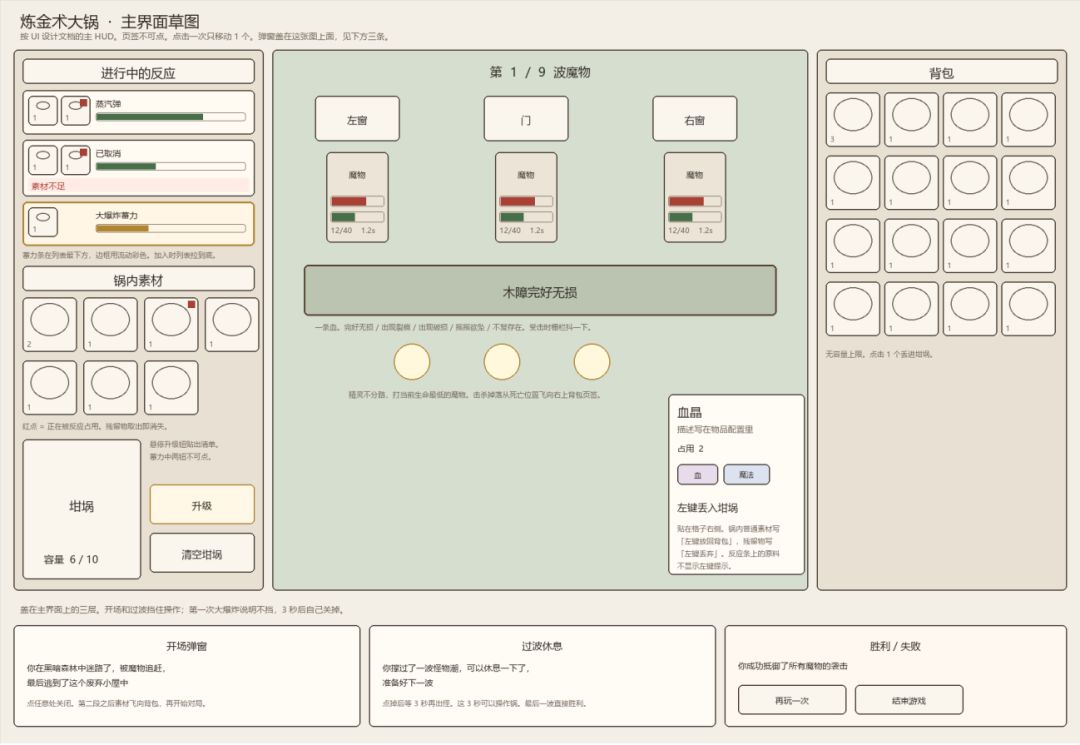
Task: Click the 魔法 tag in the 血晶 tooltip
Action: pos(747,474)
